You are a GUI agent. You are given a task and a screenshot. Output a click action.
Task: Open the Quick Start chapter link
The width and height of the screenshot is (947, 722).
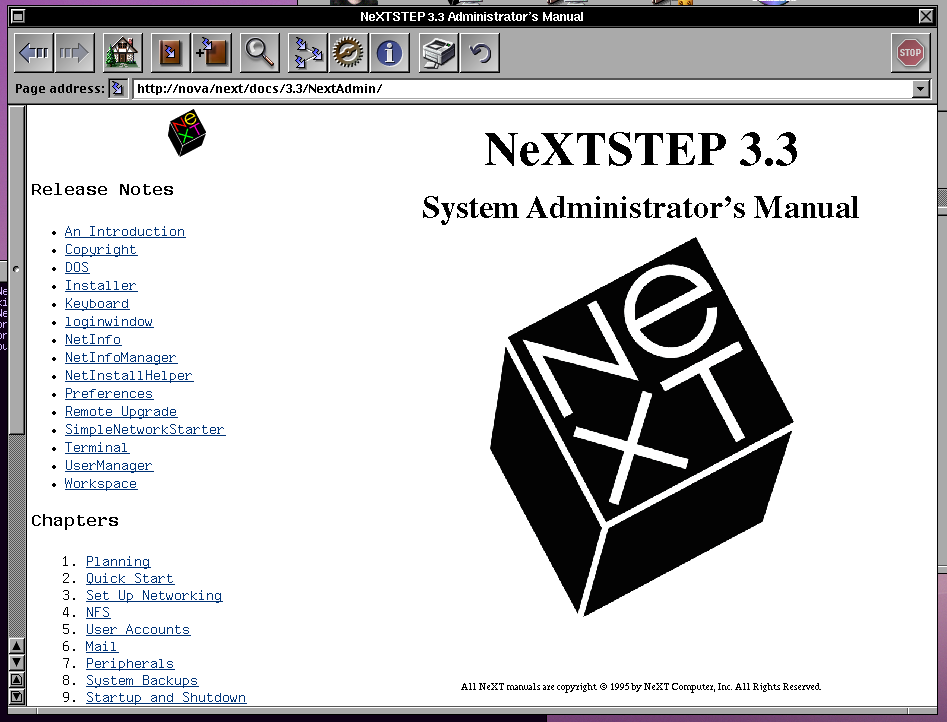click(x=129, y=579)
